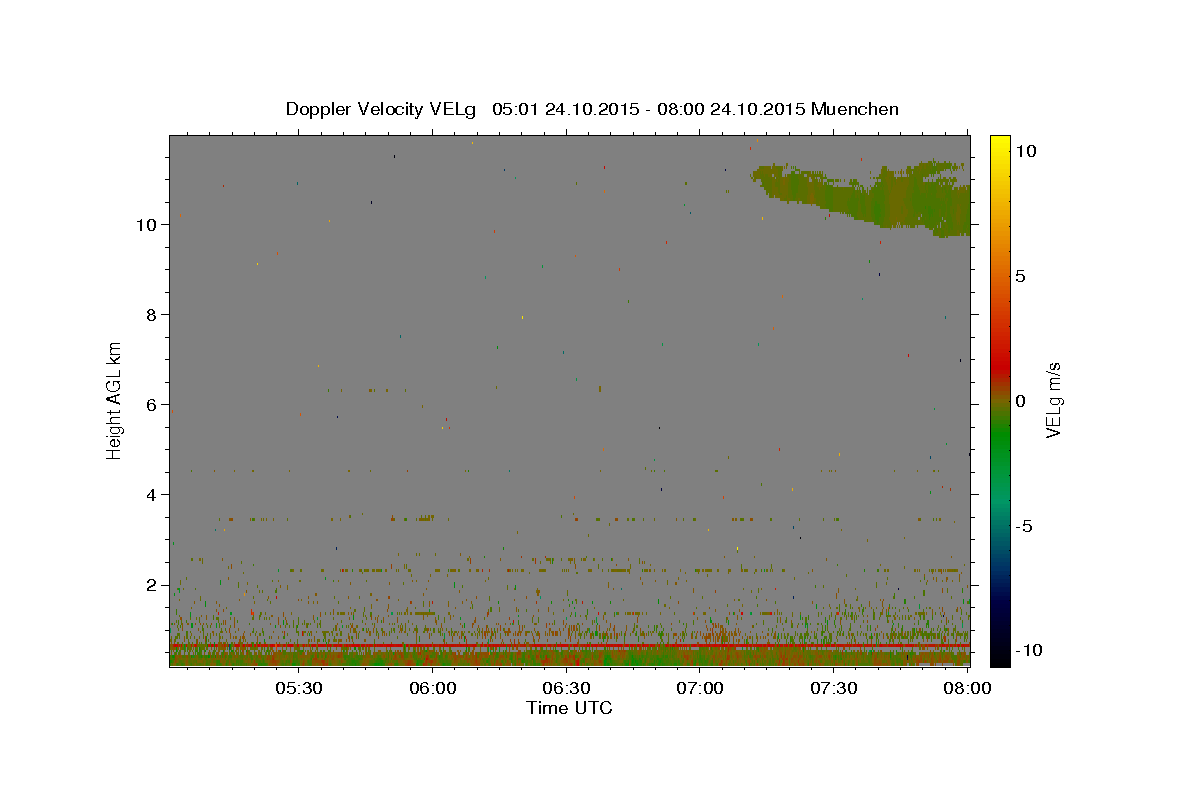Click the 07:30 time tick label
Image resolution: width=1200 pixels, height=800 pixels.
point(834,688)
